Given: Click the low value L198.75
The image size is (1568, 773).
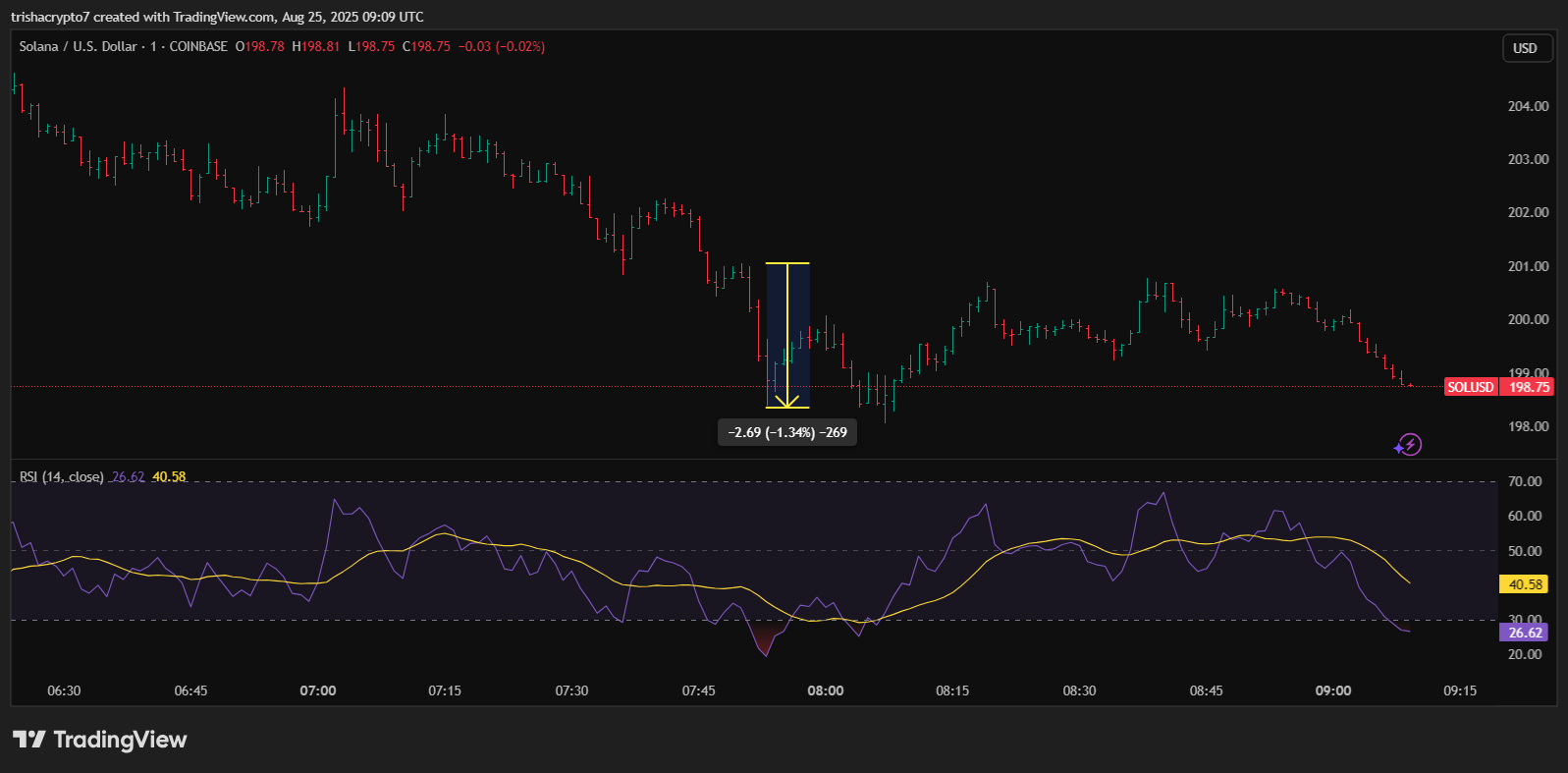Looking at the screenshot, I should tap(371, 46).
